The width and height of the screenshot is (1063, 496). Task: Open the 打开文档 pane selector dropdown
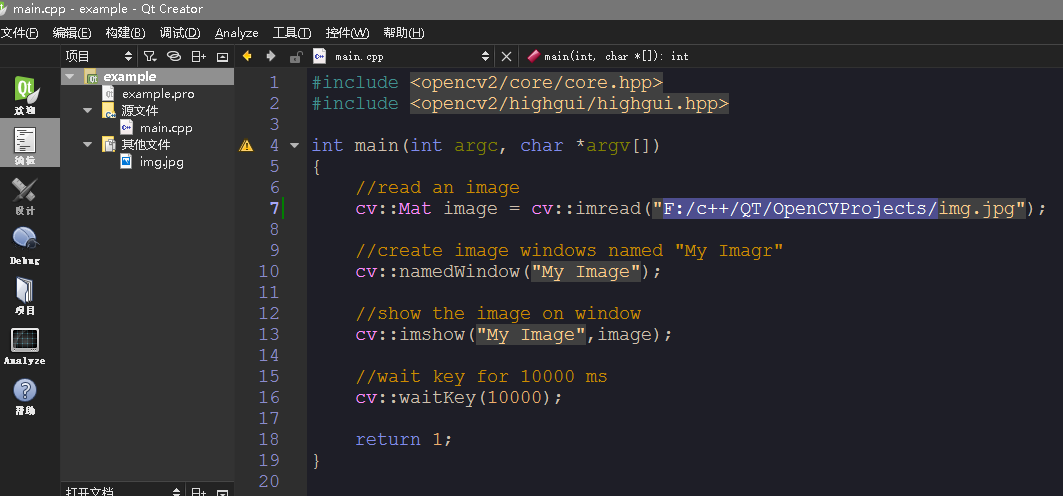click(122, 492)
